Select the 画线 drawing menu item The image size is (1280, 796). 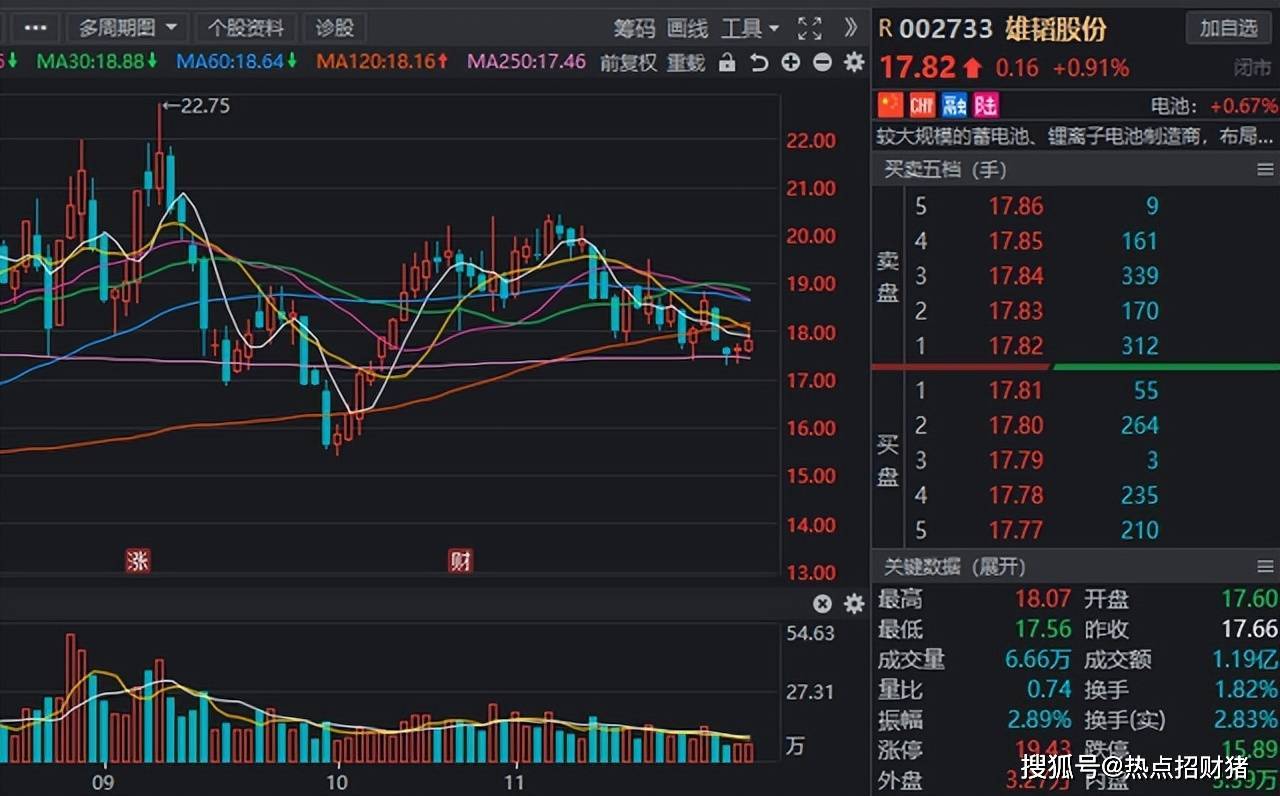click(x=687, y=28)
